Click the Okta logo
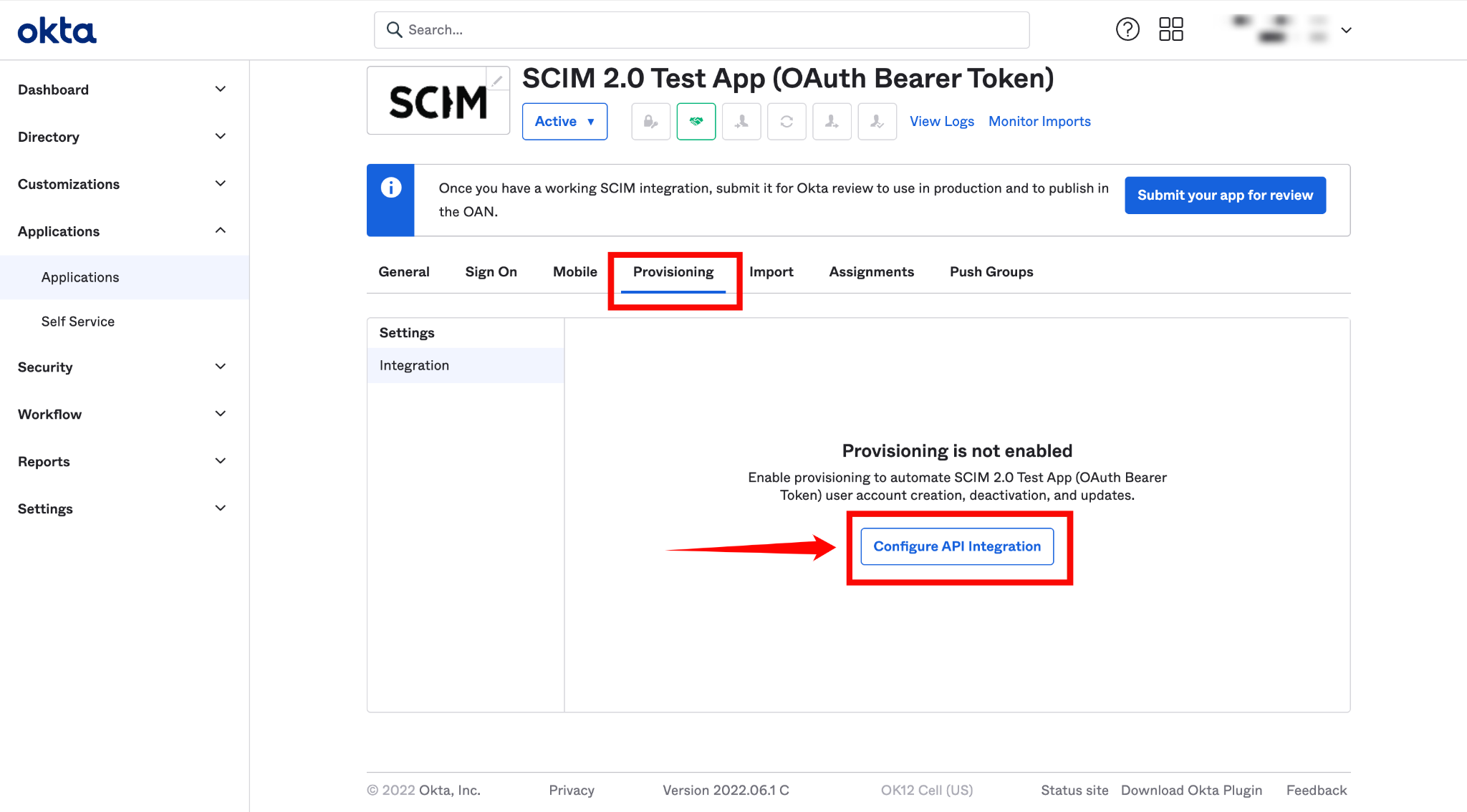The height and width of the screenshot is (812, 1467). click(57, 31)
